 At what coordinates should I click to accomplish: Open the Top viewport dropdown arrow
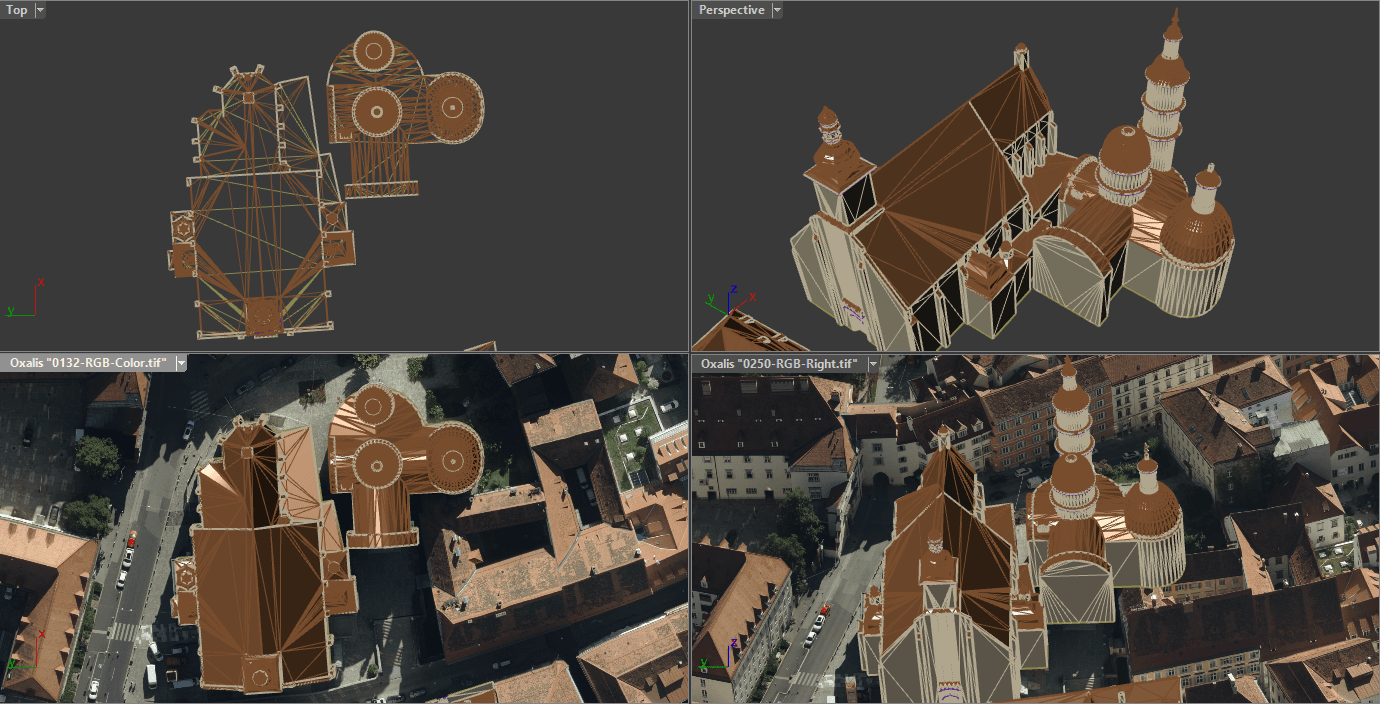pyautogui.click(x=40, y=10)
